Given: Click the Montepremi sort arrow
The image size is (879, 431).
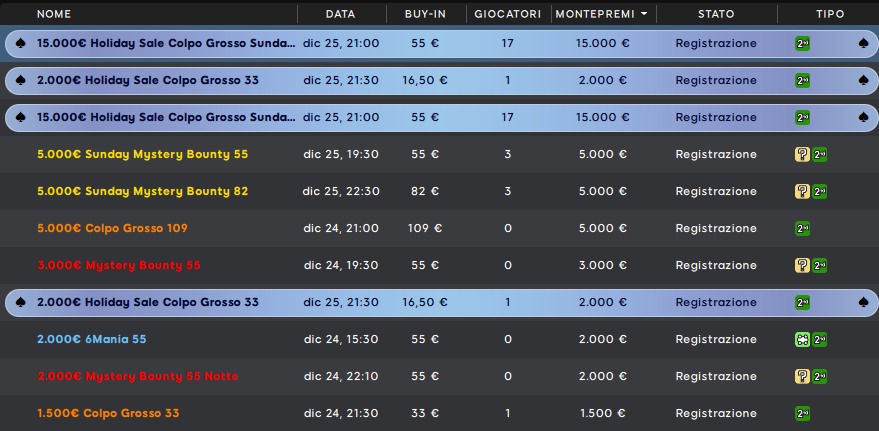Looking at the screenshot, I should [x=644, y=14].
